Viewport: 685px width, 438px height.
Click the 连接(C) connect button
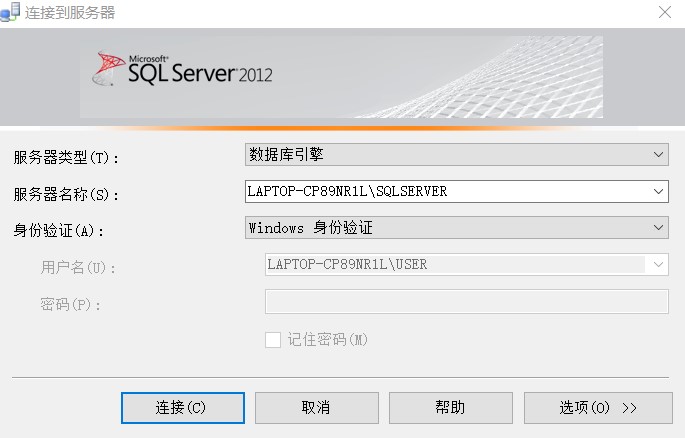(x=183, y=407)
